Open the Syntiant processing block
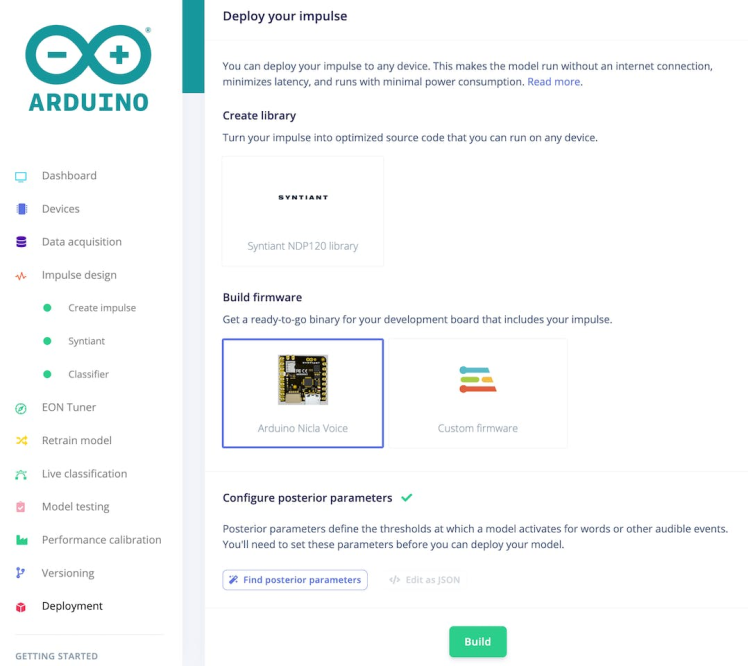 click(x=86, y=341)
